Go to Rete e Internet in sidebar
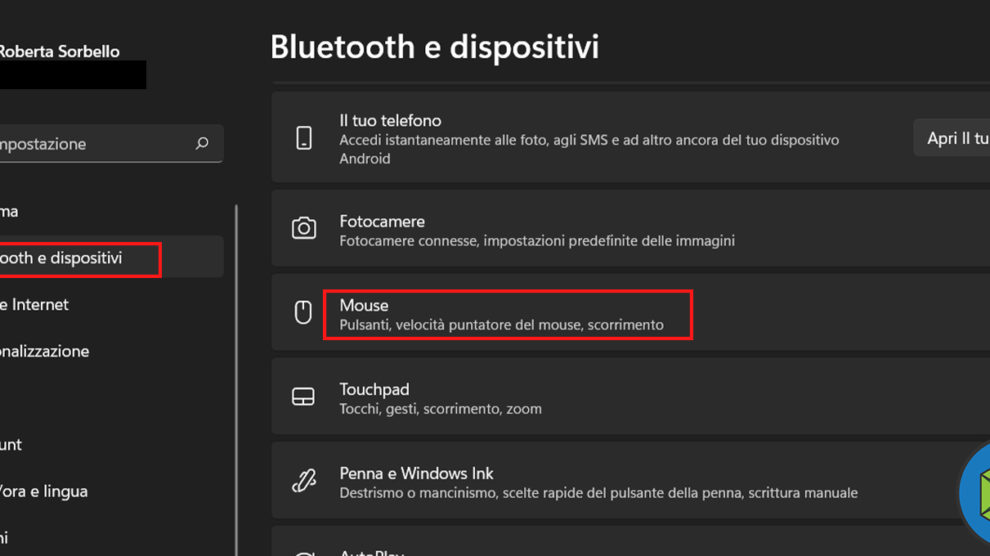Screen dimensions: 990x556 [34, 305]
